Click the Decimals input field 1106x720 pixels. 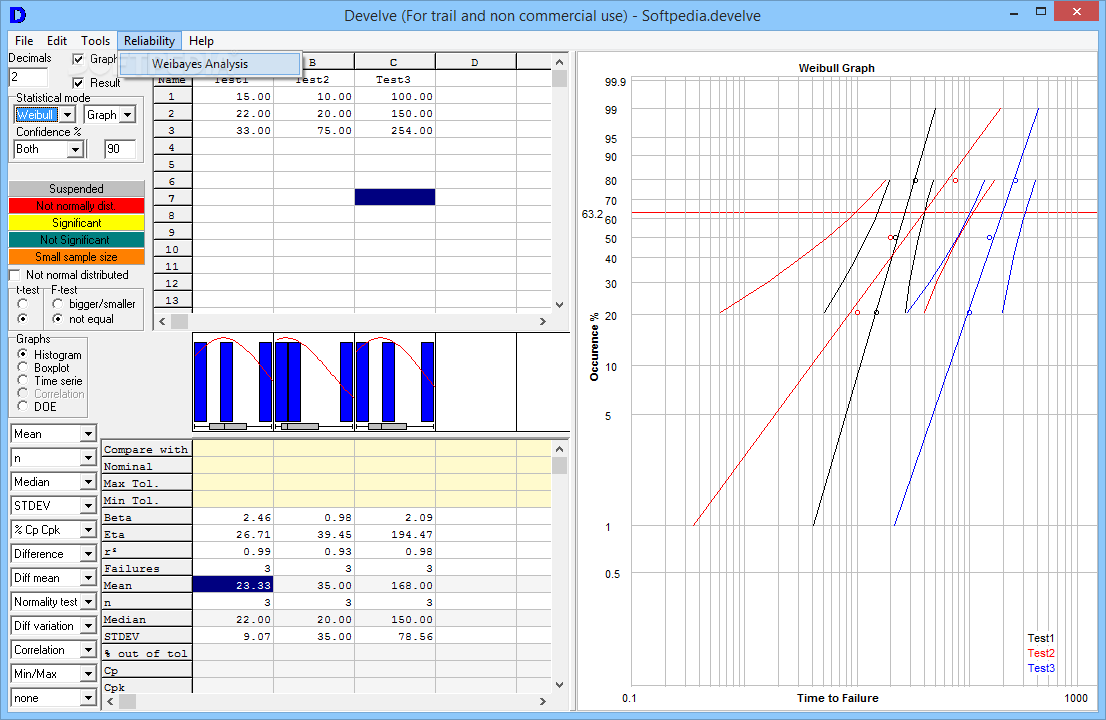click(28, 77)
